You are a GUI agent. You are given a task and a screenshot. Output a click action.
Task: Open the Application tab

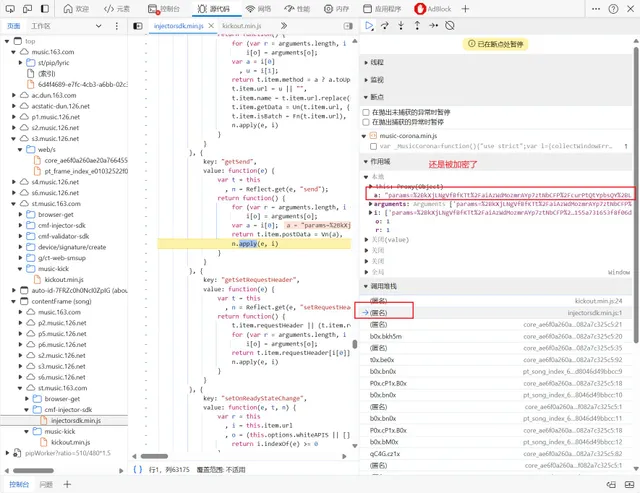(382, 9)
